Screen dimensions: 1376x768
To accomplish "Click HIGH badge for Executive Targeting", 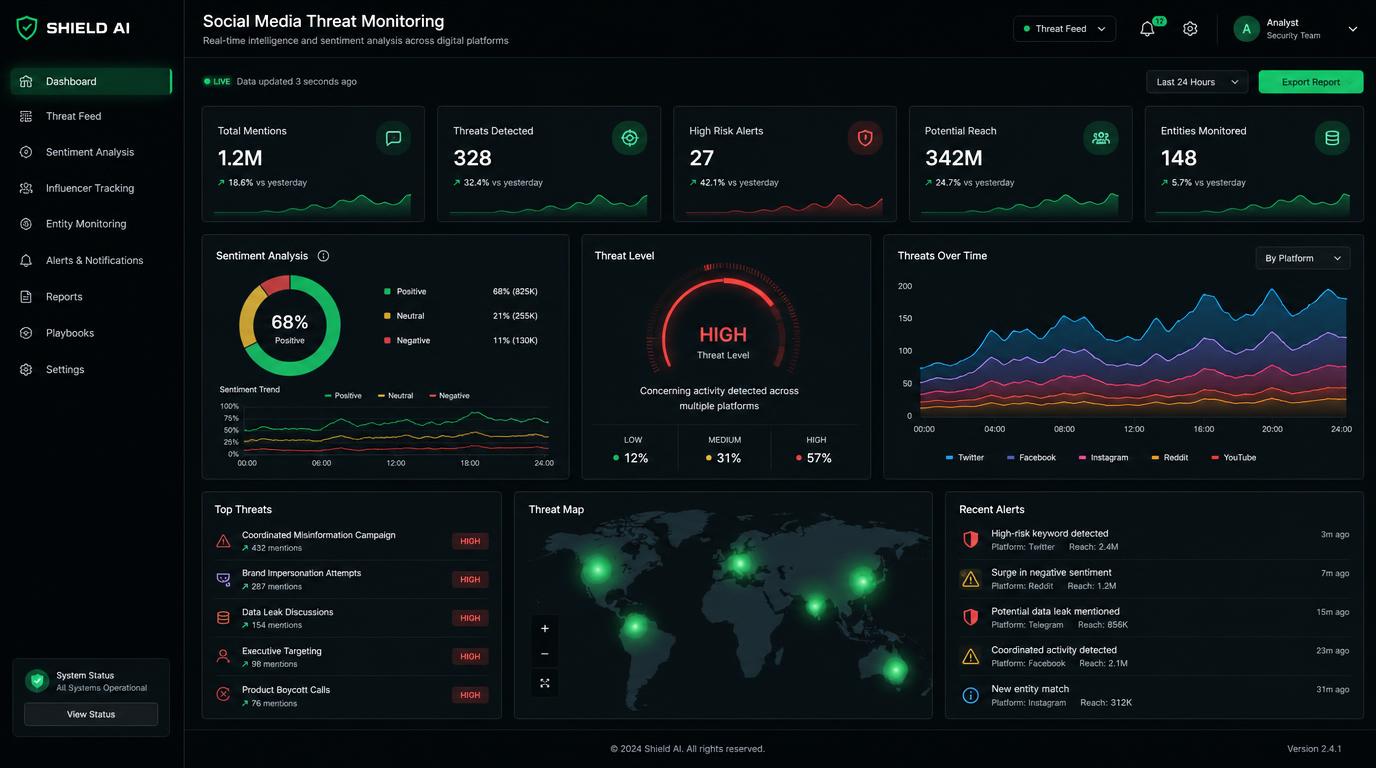I will 470,656.
